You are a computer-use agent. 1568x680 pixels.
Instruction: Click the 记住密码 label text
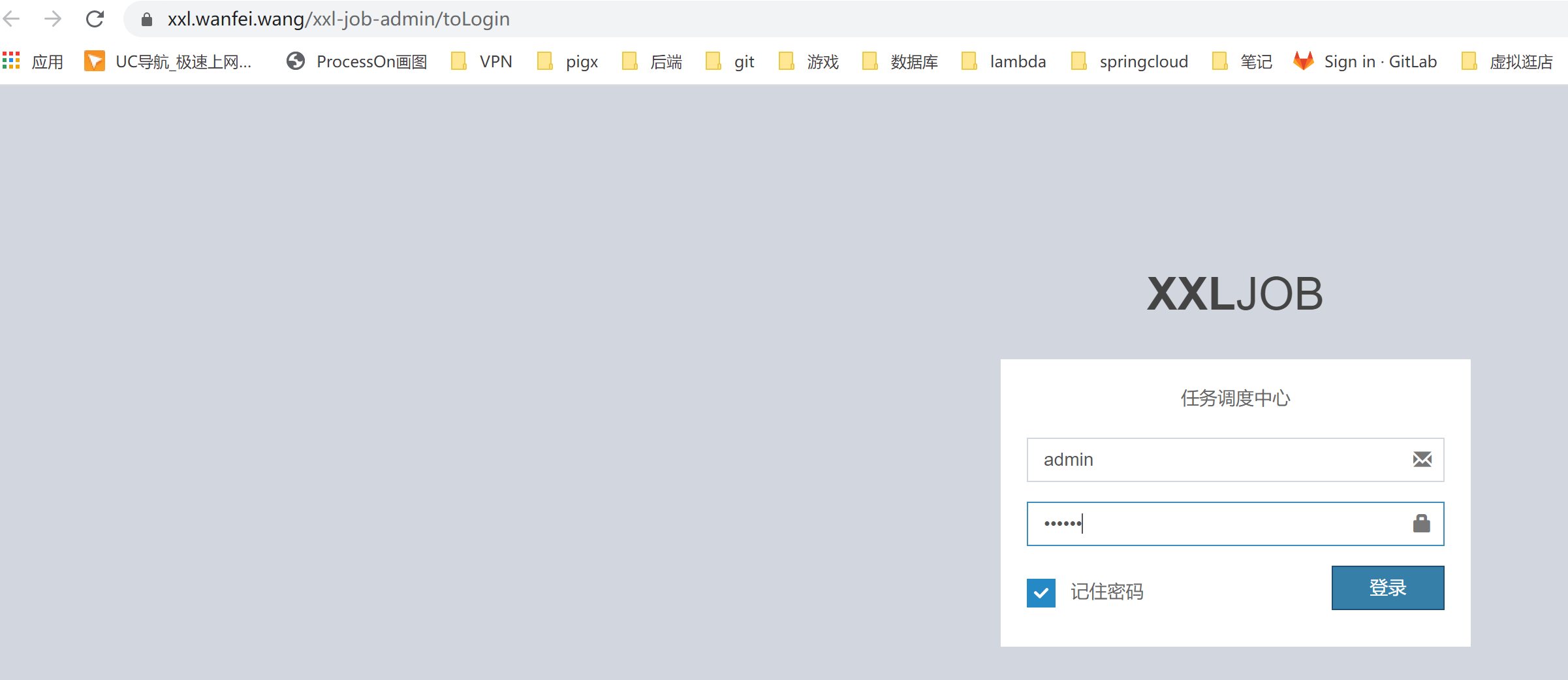(x=1107, y=592)
